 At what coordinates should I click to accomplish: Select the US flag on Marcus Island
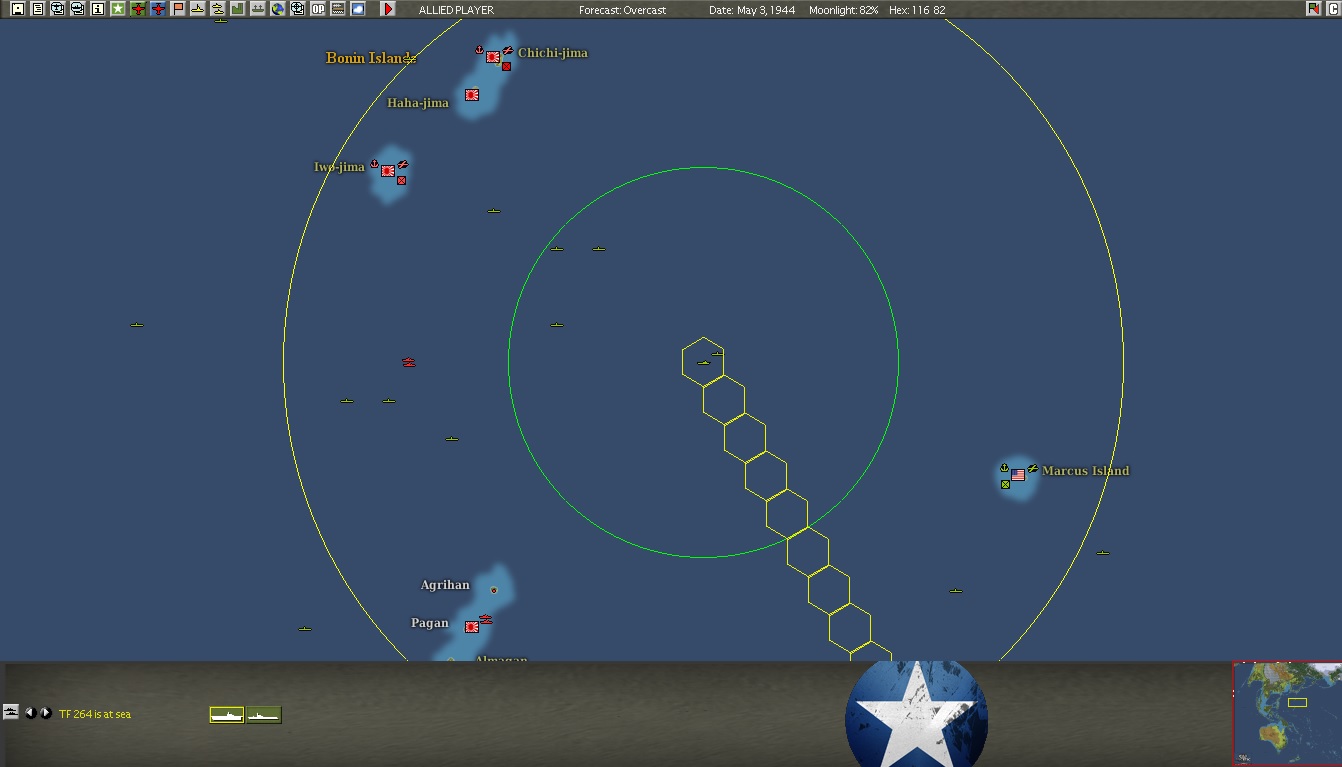1018,475
